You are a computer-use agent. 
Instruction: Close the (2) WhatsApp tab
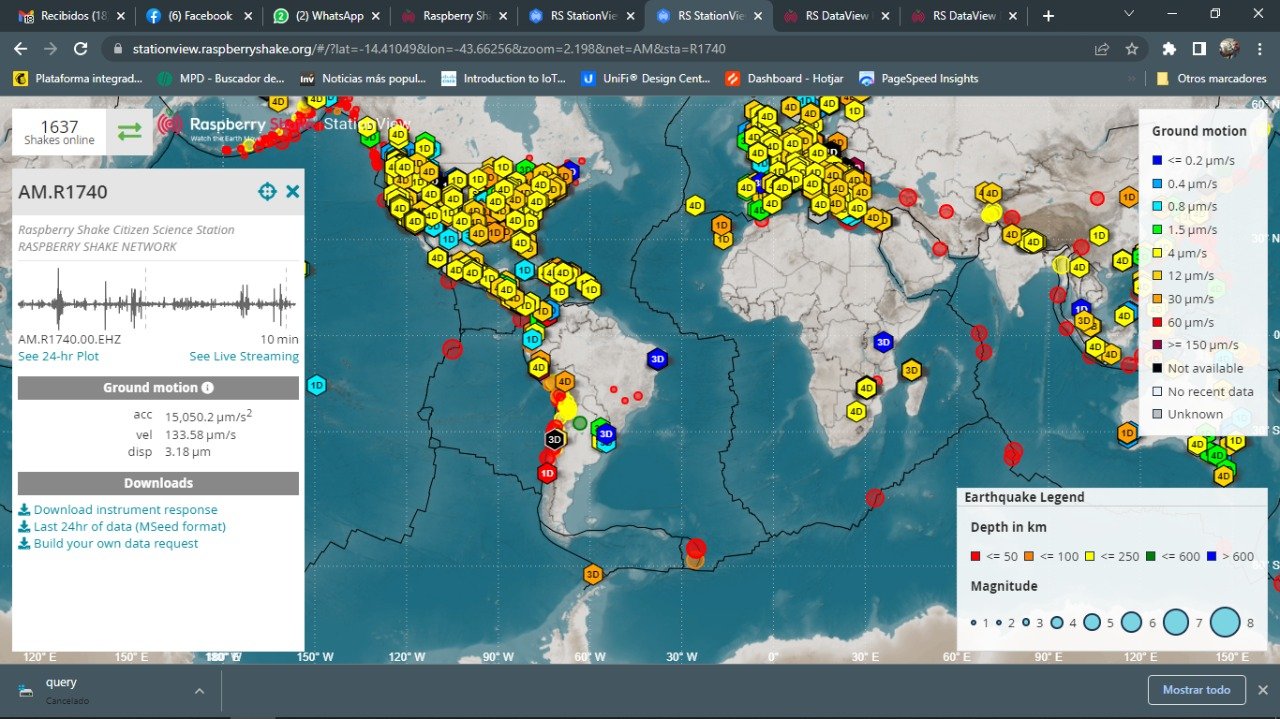tap(375, 16)
